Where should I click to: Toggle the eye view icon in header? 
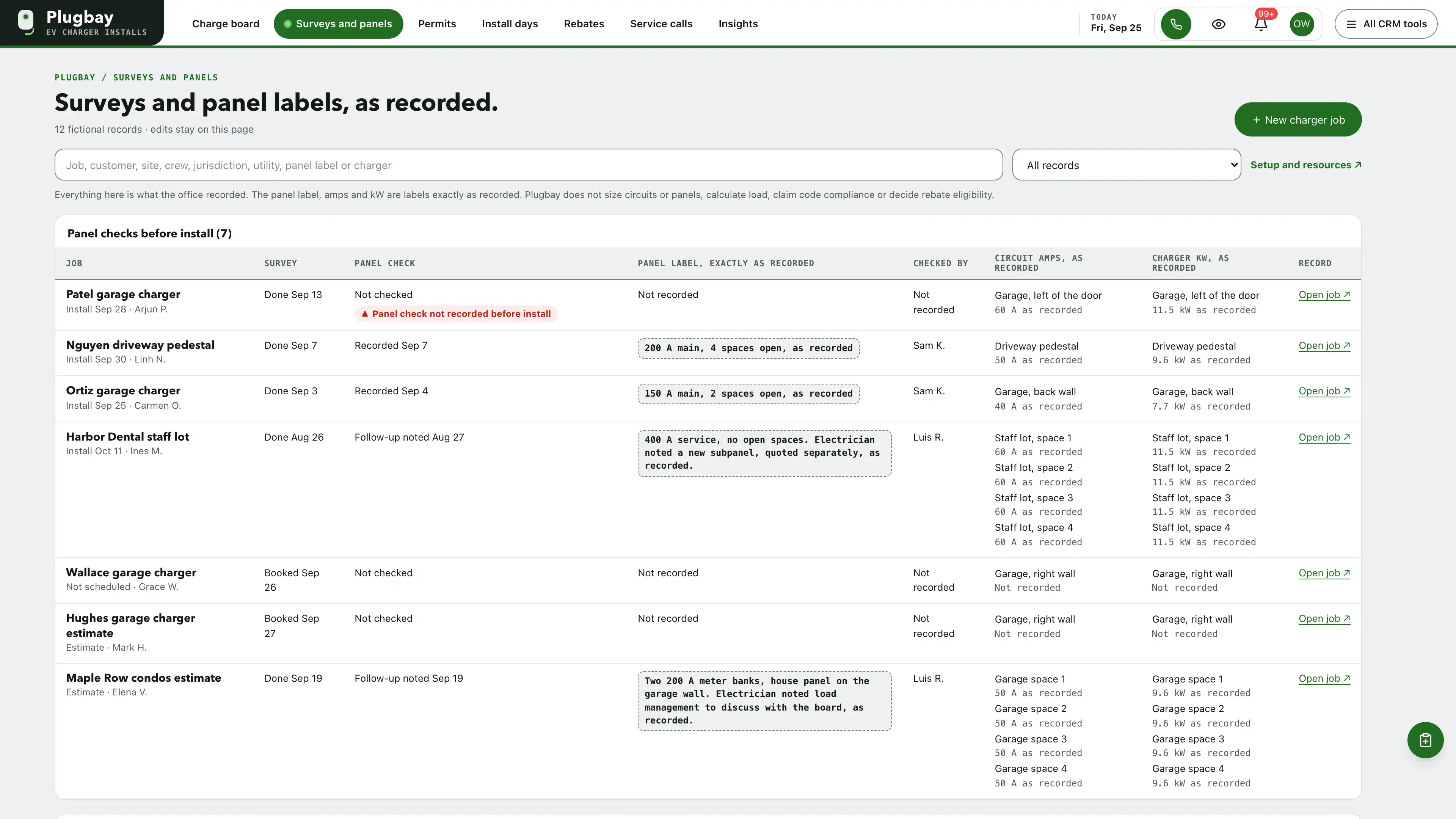(x=1219, y=24)
